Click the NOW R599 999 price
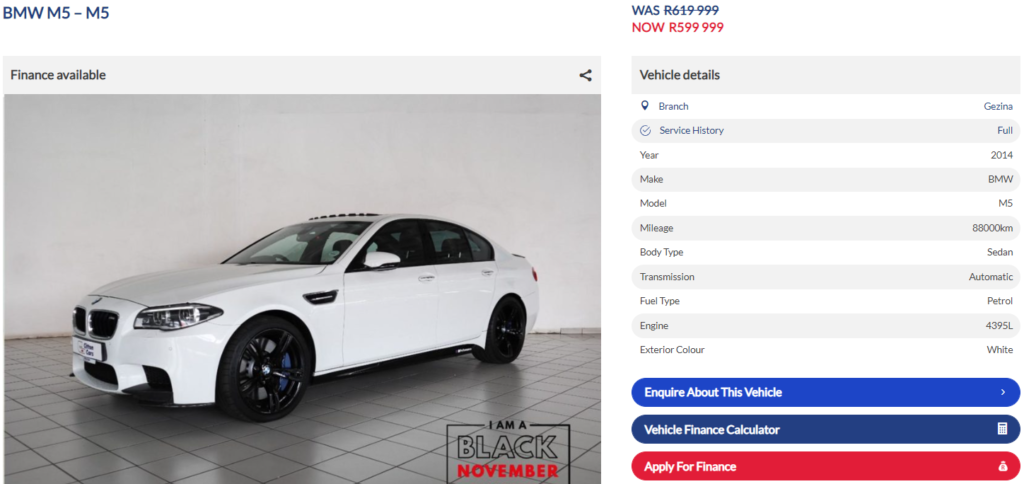This screenshot has height=484, width=1024. click(677, 27)
